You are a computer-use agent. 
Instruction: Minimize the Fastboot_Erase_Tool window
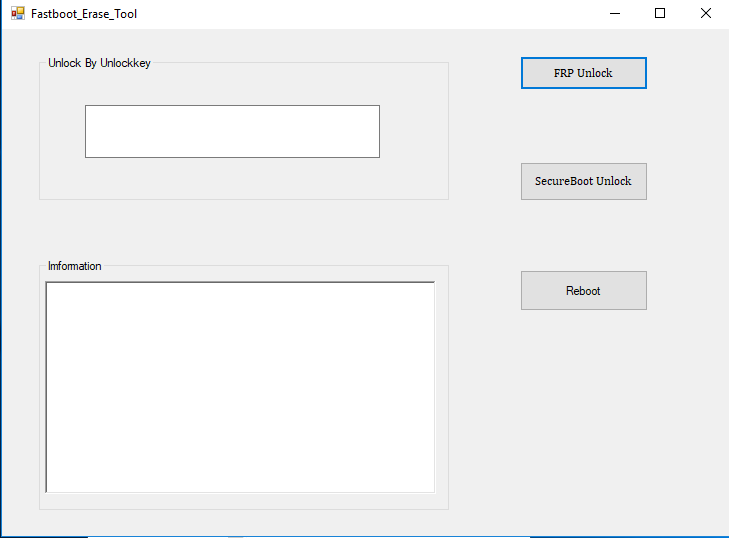[615, 13]
